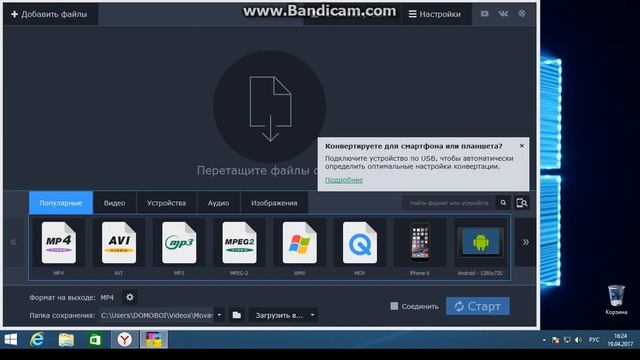Select the MPEG-2 format preset
The image size is (640, 360).
(x=239, y=247)
